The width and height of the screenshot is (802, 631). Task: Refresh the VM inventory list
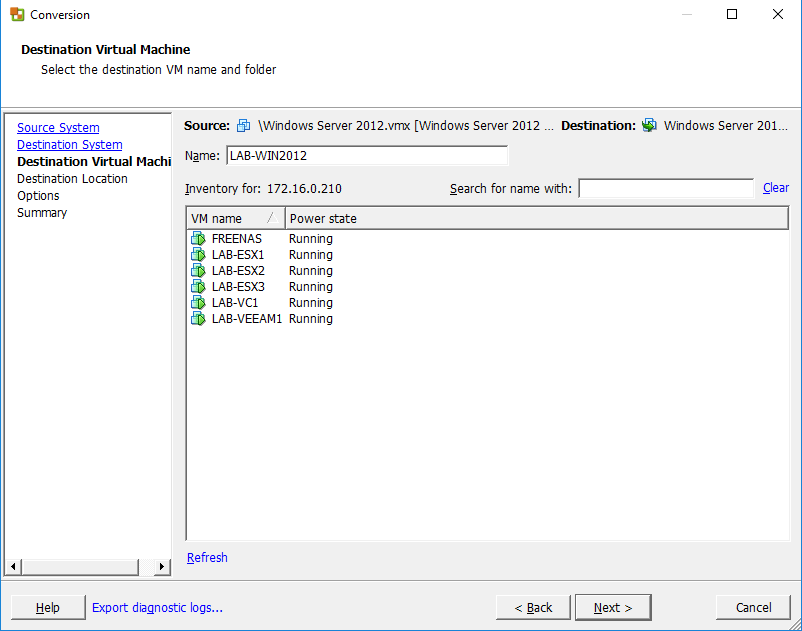207,558
